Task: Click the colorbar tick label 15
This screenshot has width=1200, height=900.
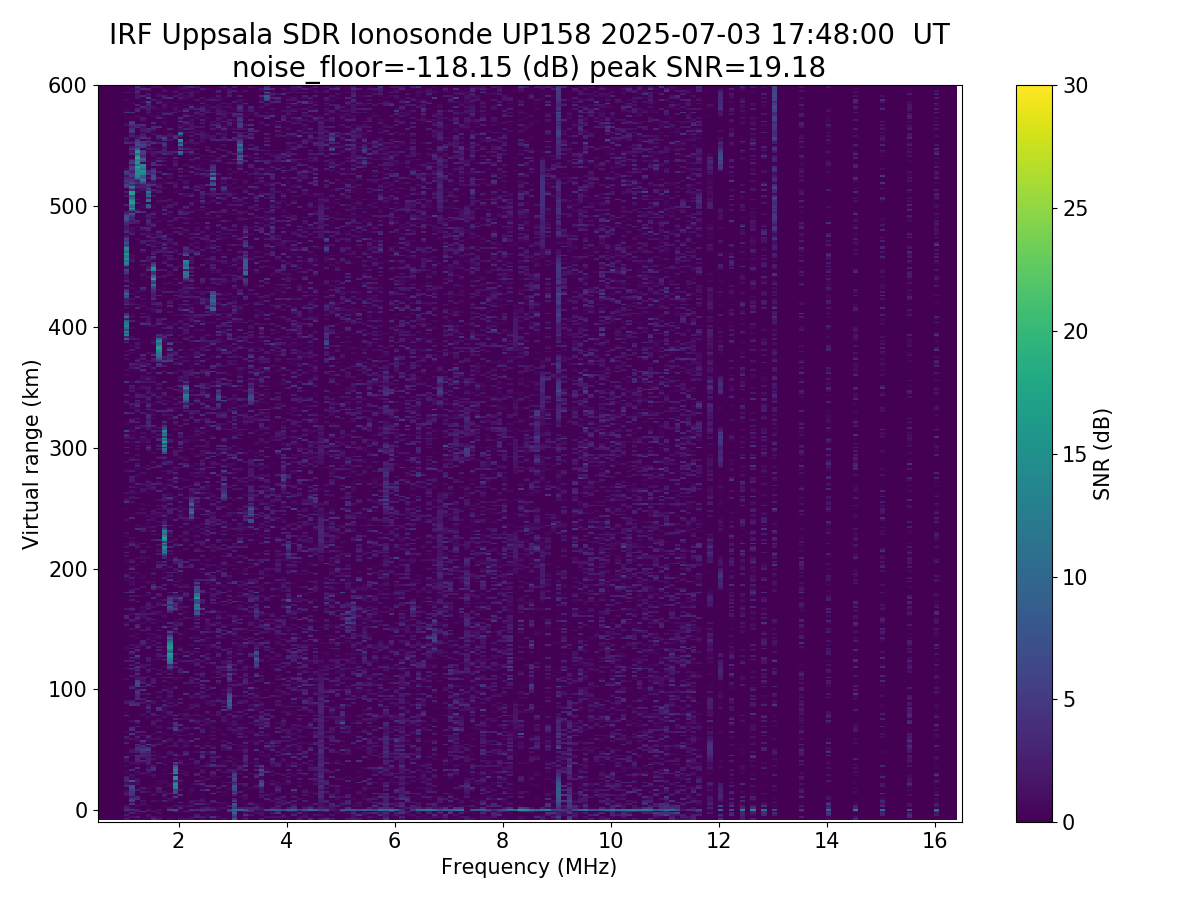Action: pyautogui.click(x=1075, y=454)
